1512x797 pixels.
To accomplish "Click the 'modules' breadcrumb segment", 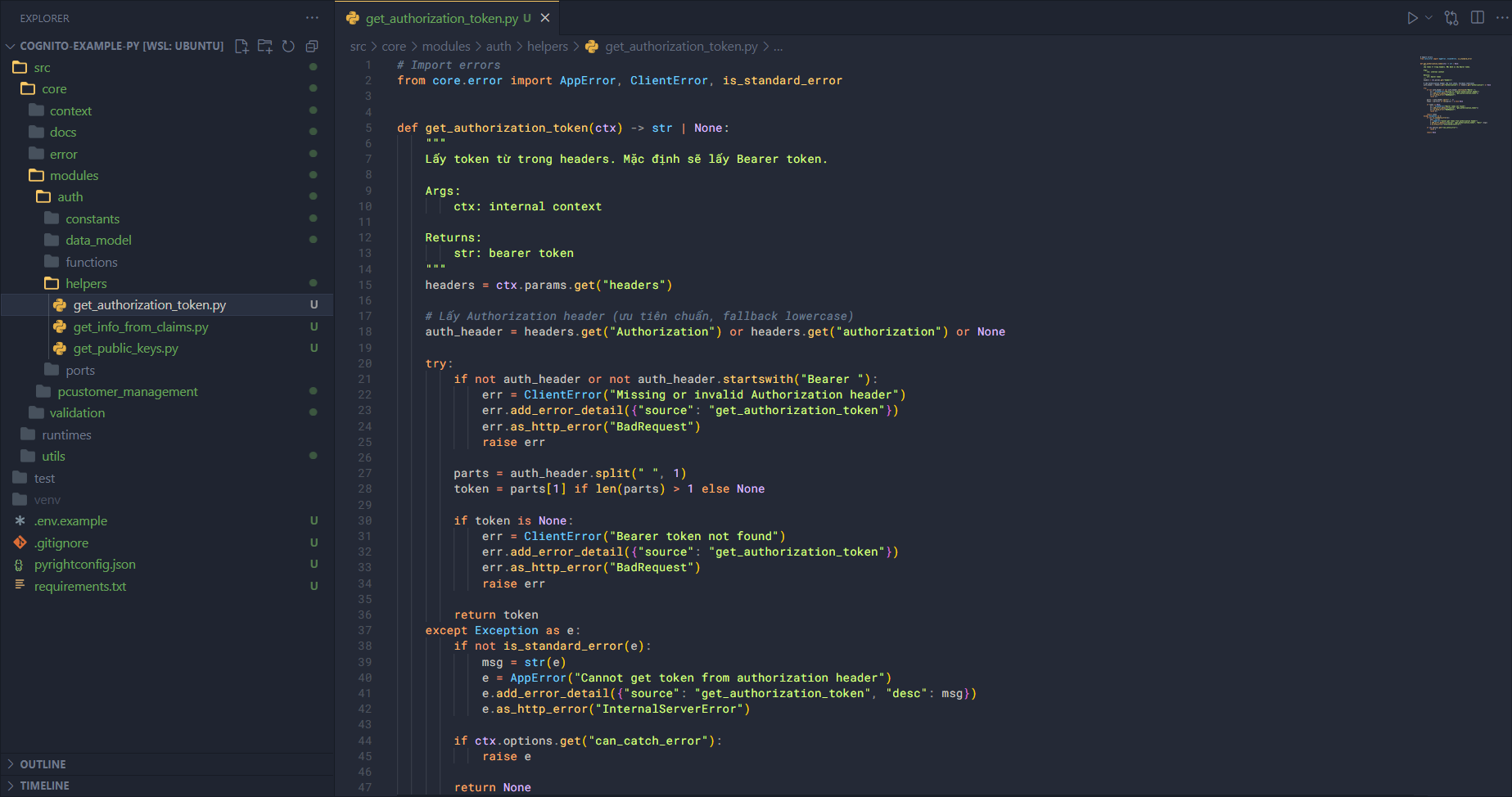I will coord(446,47).
